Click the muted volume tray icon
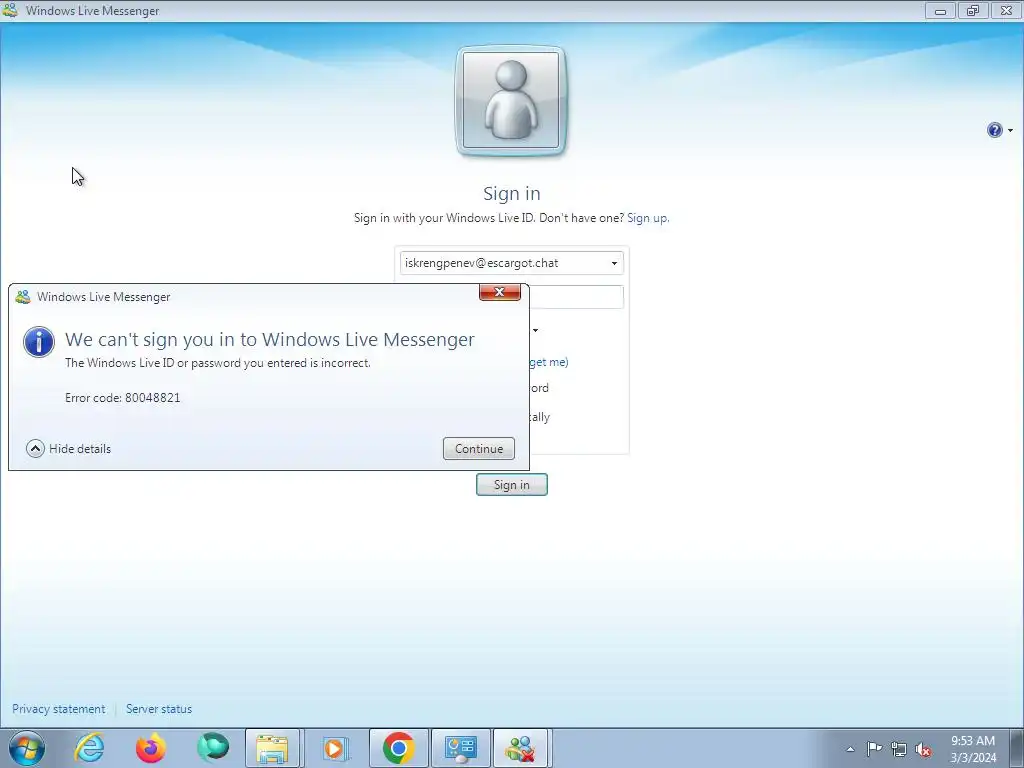Viewport: 1024px width, 768px height. 923,749
